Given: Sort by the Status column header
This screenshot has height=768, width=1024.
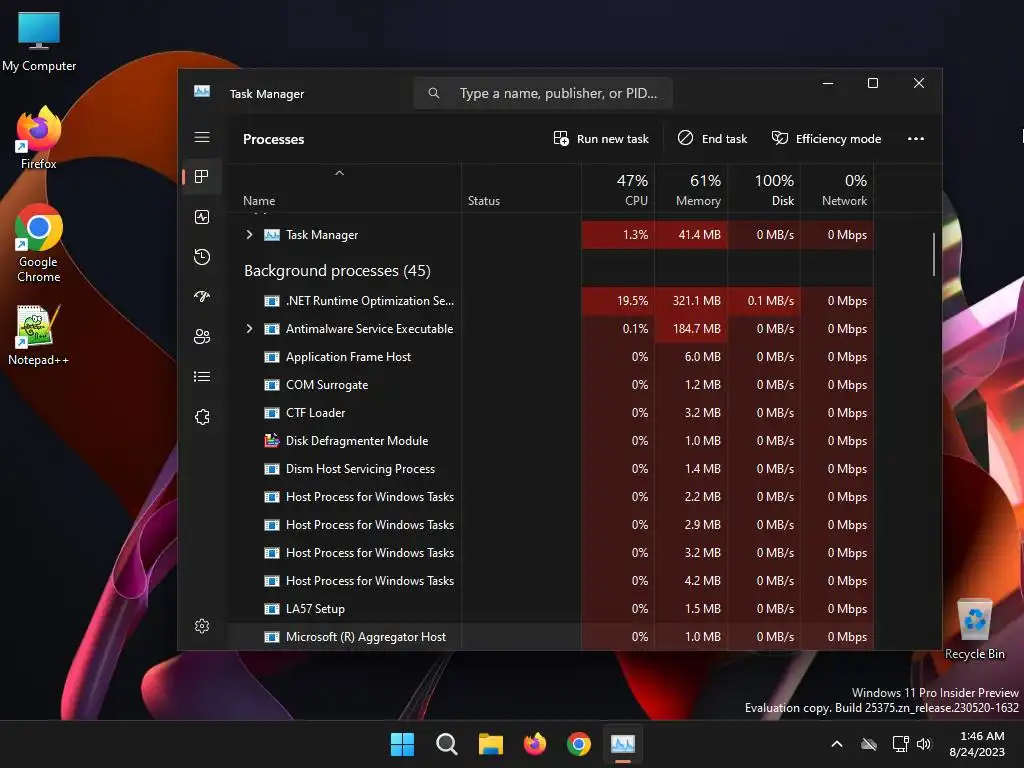Looking at the screenshot, I should [x=521, y=189].
